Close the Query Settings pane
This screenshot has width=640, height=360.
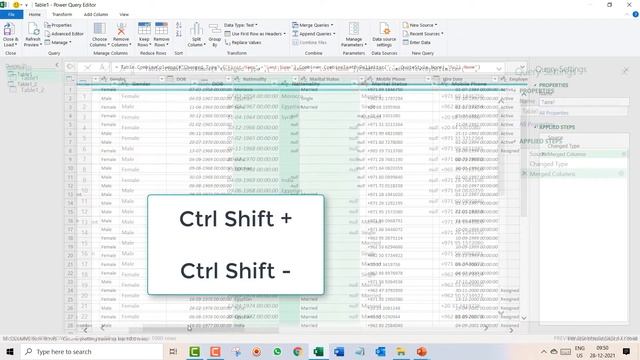(x=625, y=71)
